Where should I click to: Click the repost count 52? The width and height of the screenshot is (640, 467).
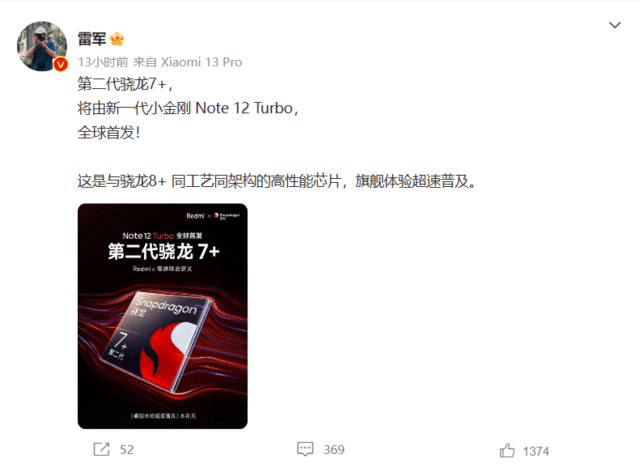point(127,449)
